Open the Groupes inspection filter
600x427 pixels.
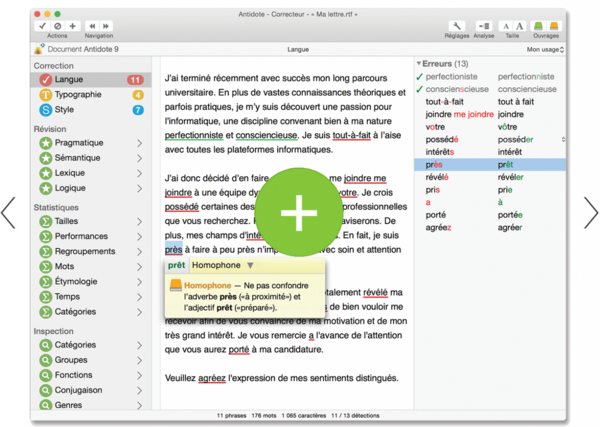click(91, 360)
